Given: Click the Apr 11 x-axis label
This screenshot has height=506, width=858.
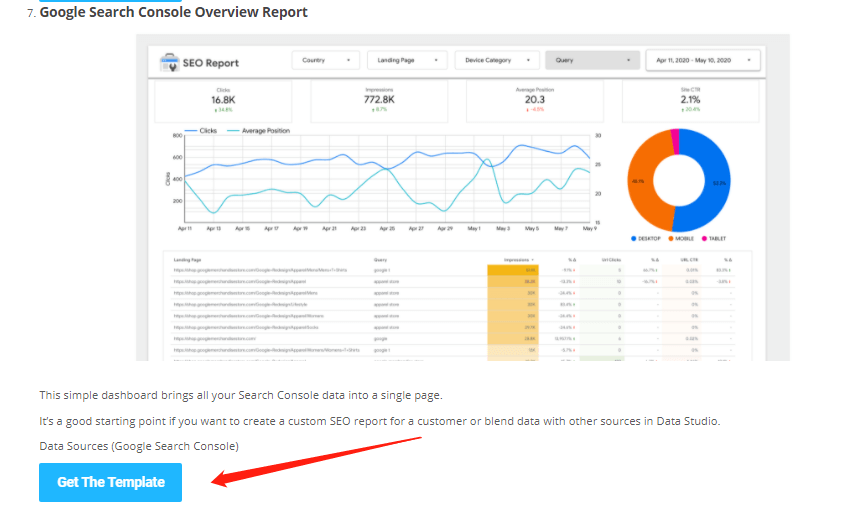Looking at the screenshot, I should click(185, 228).
